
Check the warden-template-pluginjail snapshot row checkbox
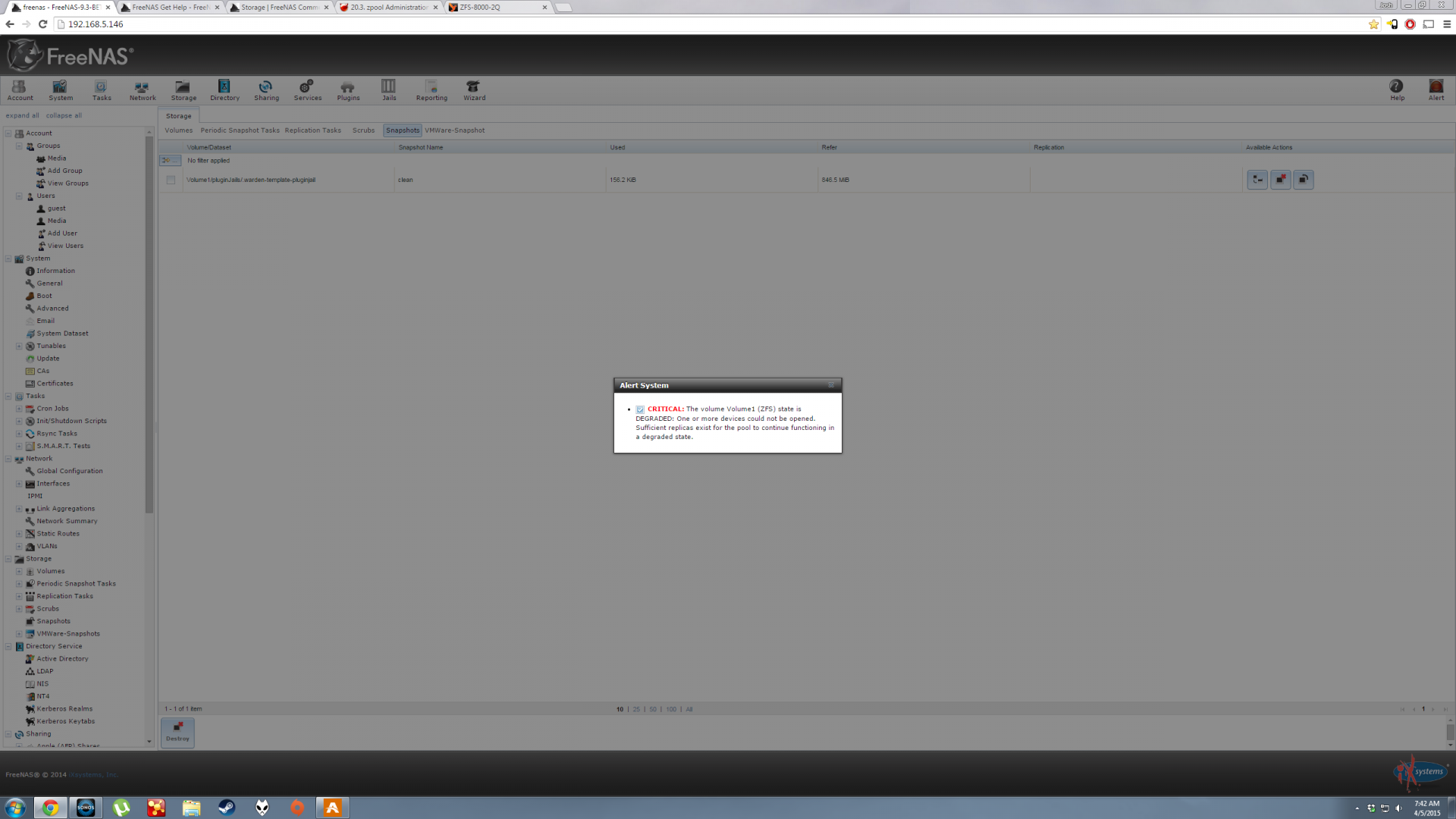(x=171, y=180)
